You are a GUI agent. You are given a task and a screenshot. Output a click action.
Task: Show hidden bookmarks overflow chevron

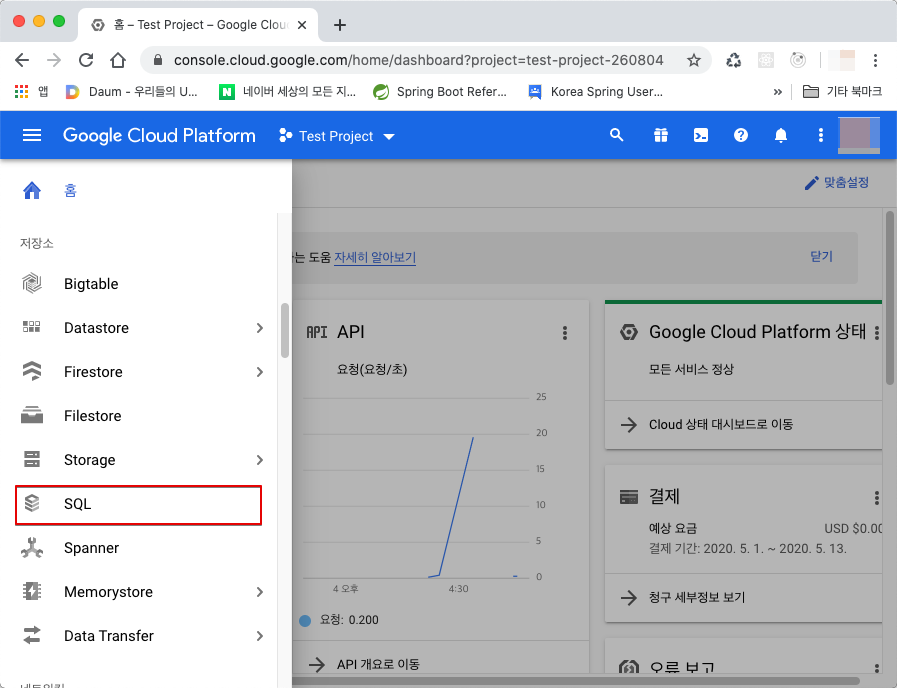pyautogui.click(x=777, y=92)
